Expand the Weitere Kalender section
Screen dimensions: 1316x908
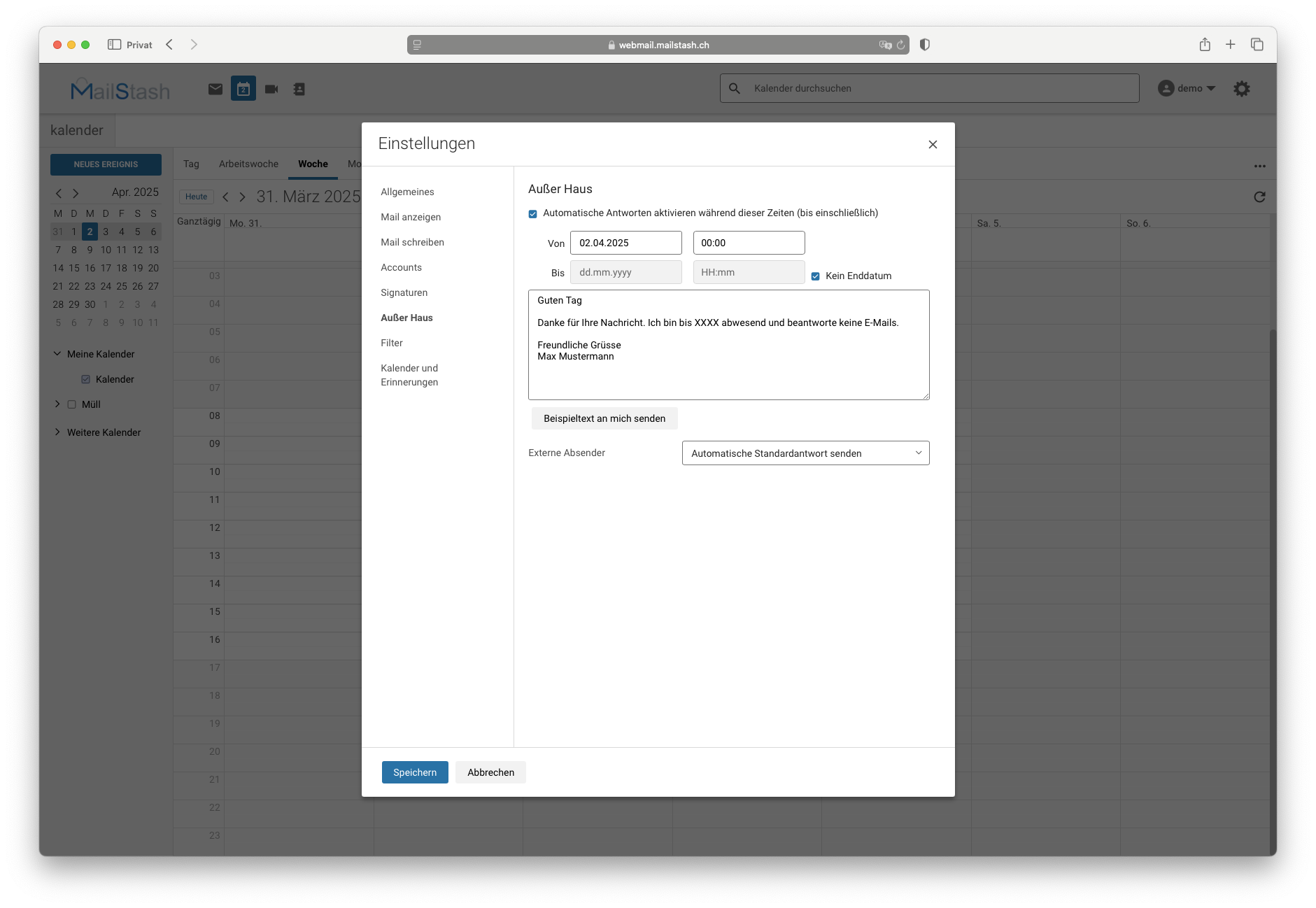click(57, 432)
